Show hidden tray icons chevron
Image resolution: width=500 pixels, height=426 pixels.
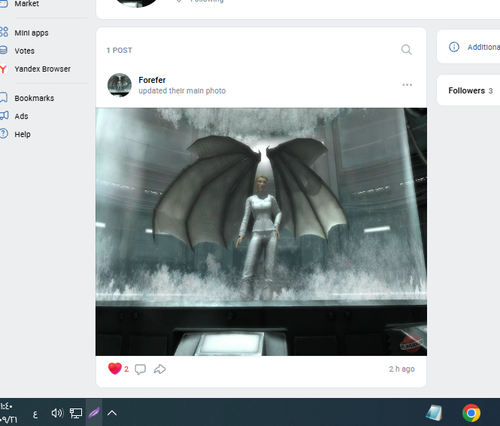[x=112, y=413]
